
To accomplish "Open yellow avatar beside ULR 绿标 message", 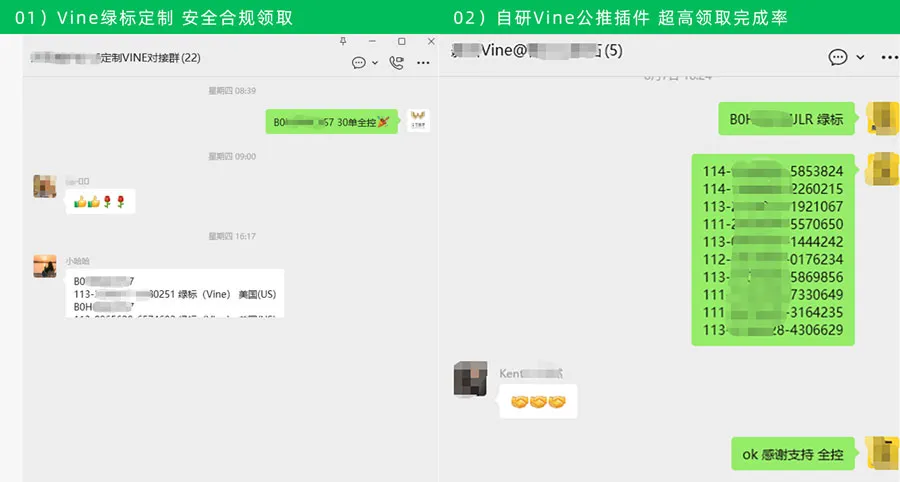I will tap(883, 118).
